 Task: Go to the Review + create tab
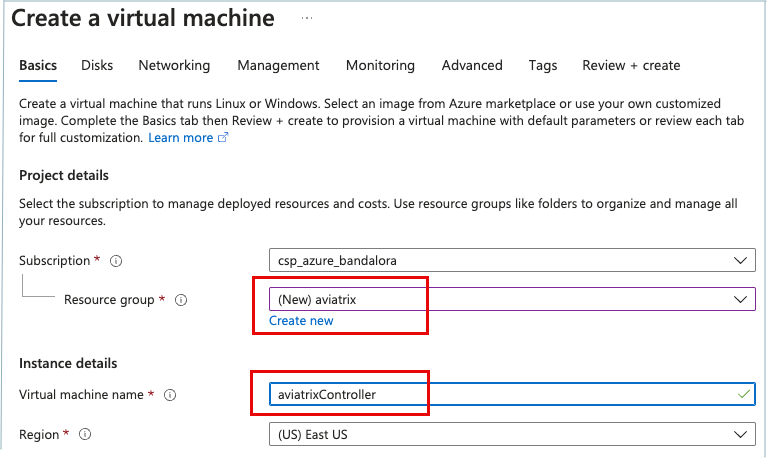click(x=631, y=66)
